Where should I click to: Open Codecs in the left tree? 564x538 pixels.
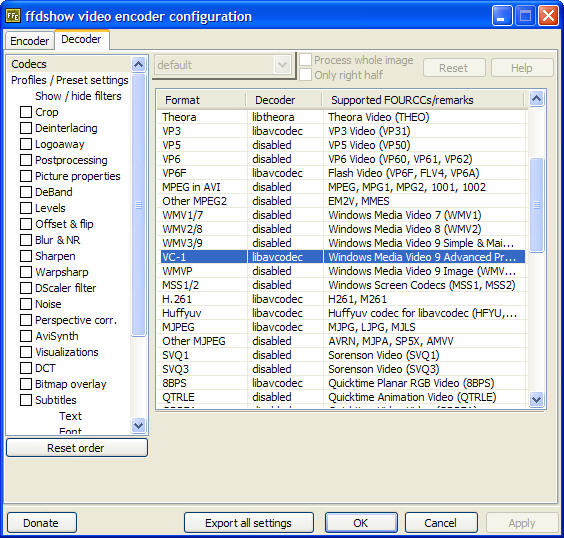click(29, 64)
